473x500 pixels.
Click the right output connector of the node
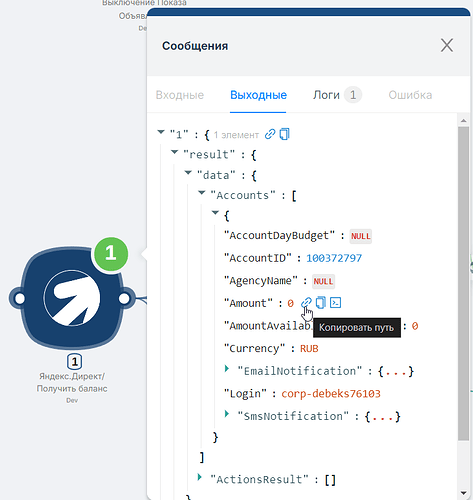[125, 298]
